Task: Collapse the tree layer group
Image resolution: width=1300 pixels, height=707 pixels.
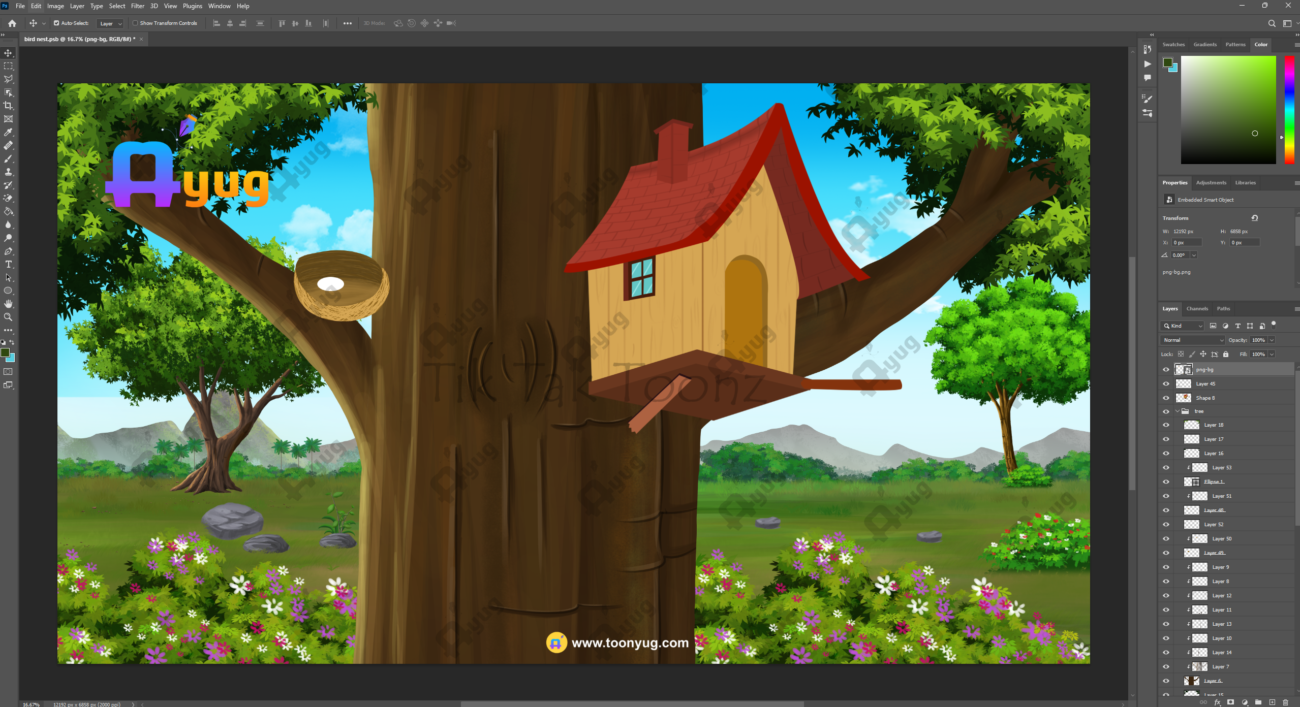Action: [1176, 411]
